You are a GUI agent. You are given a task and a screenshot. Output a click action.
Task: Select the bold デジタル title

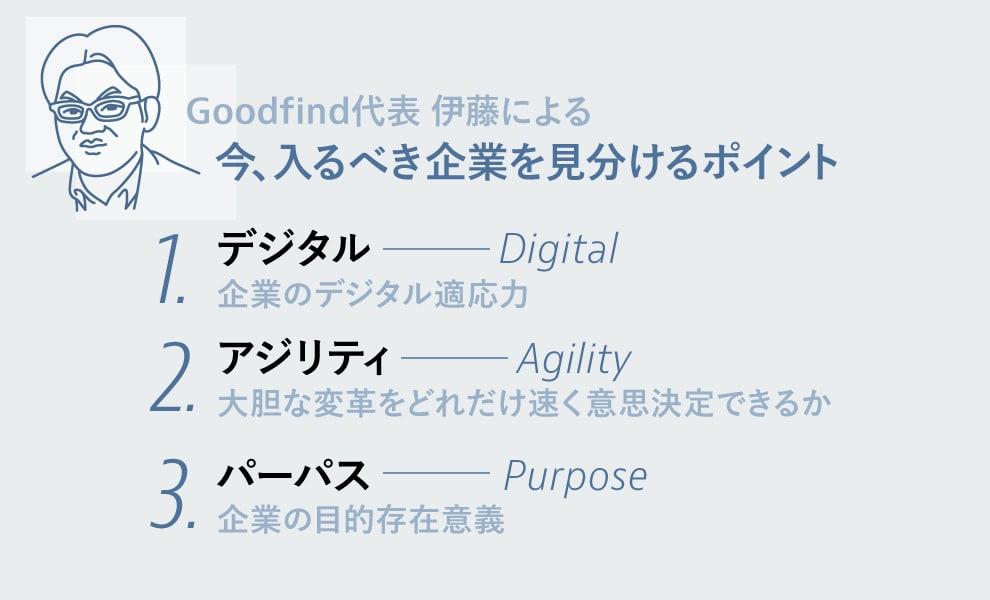pos(293,249)
